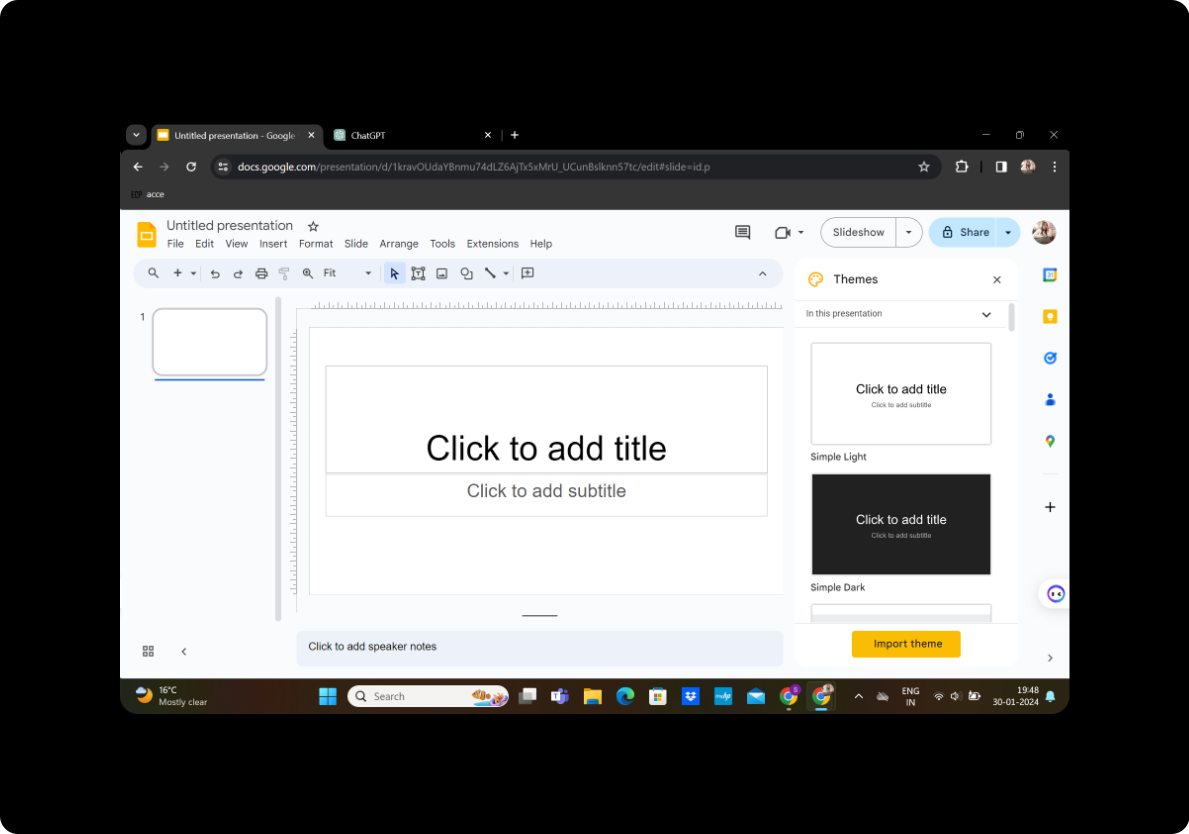1189x834 pixels.
Task: Switch to grid view icon
Action: [148, 651]
